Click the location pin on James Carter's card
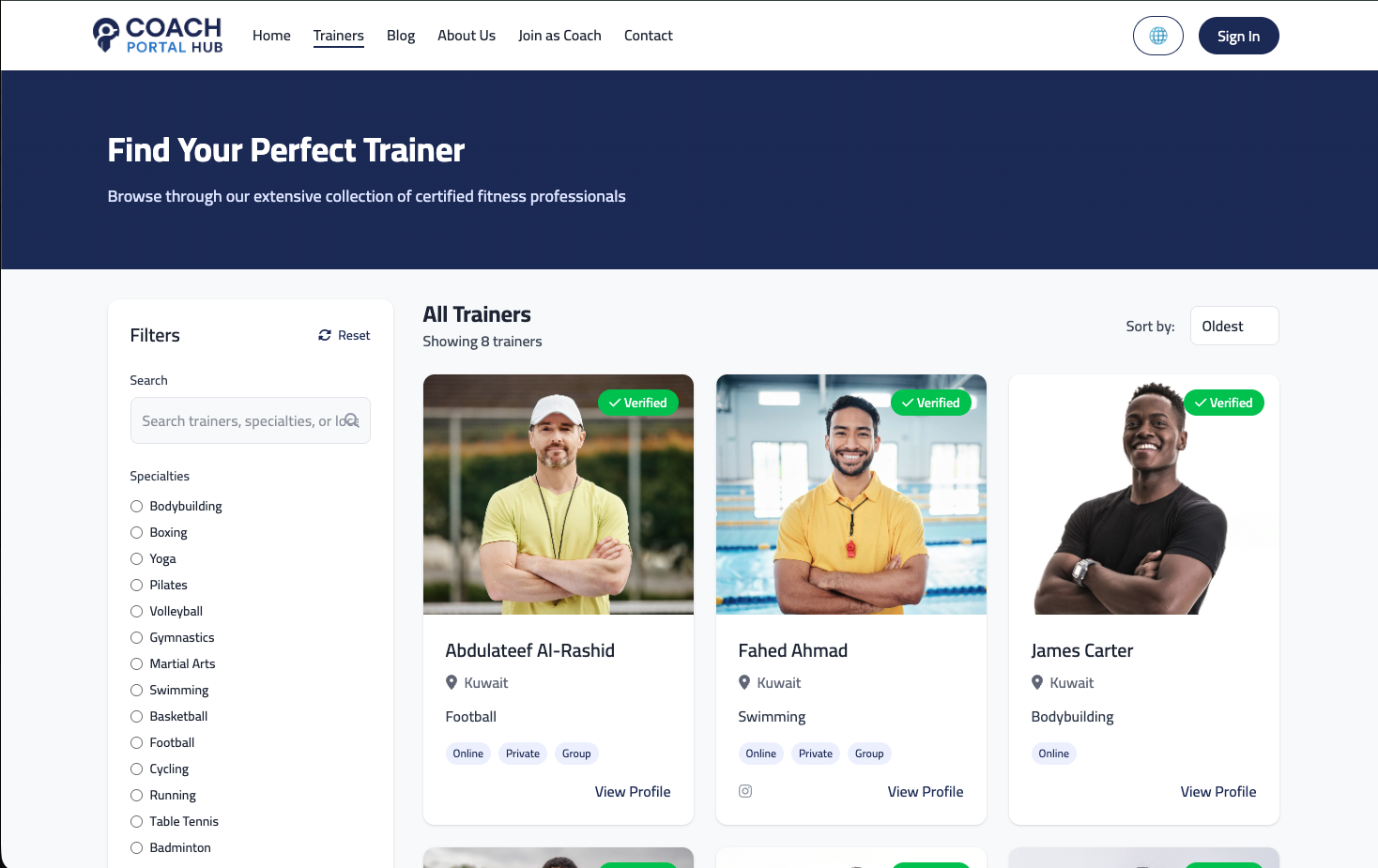This screenshot has height=868, width=1378. pos(1037,682)
